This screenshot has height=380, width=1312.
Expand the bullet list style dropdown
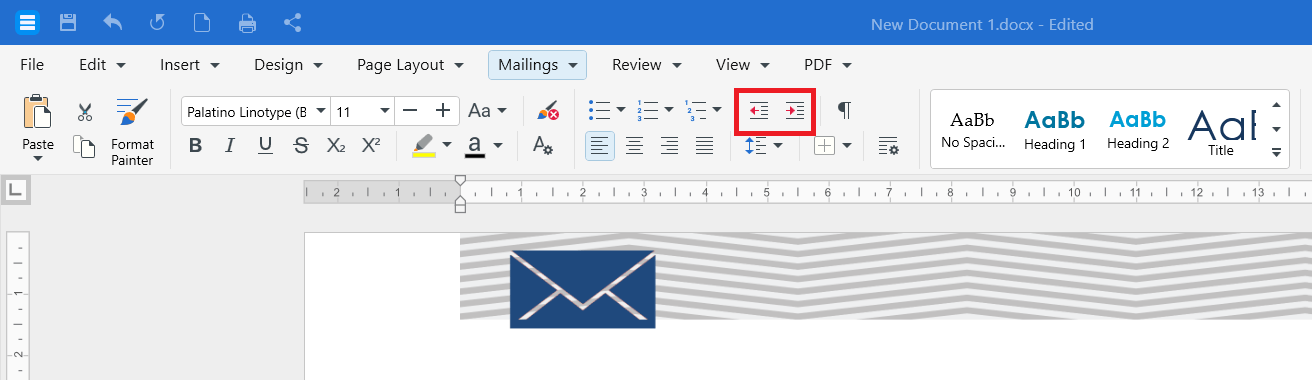[621, 110]
